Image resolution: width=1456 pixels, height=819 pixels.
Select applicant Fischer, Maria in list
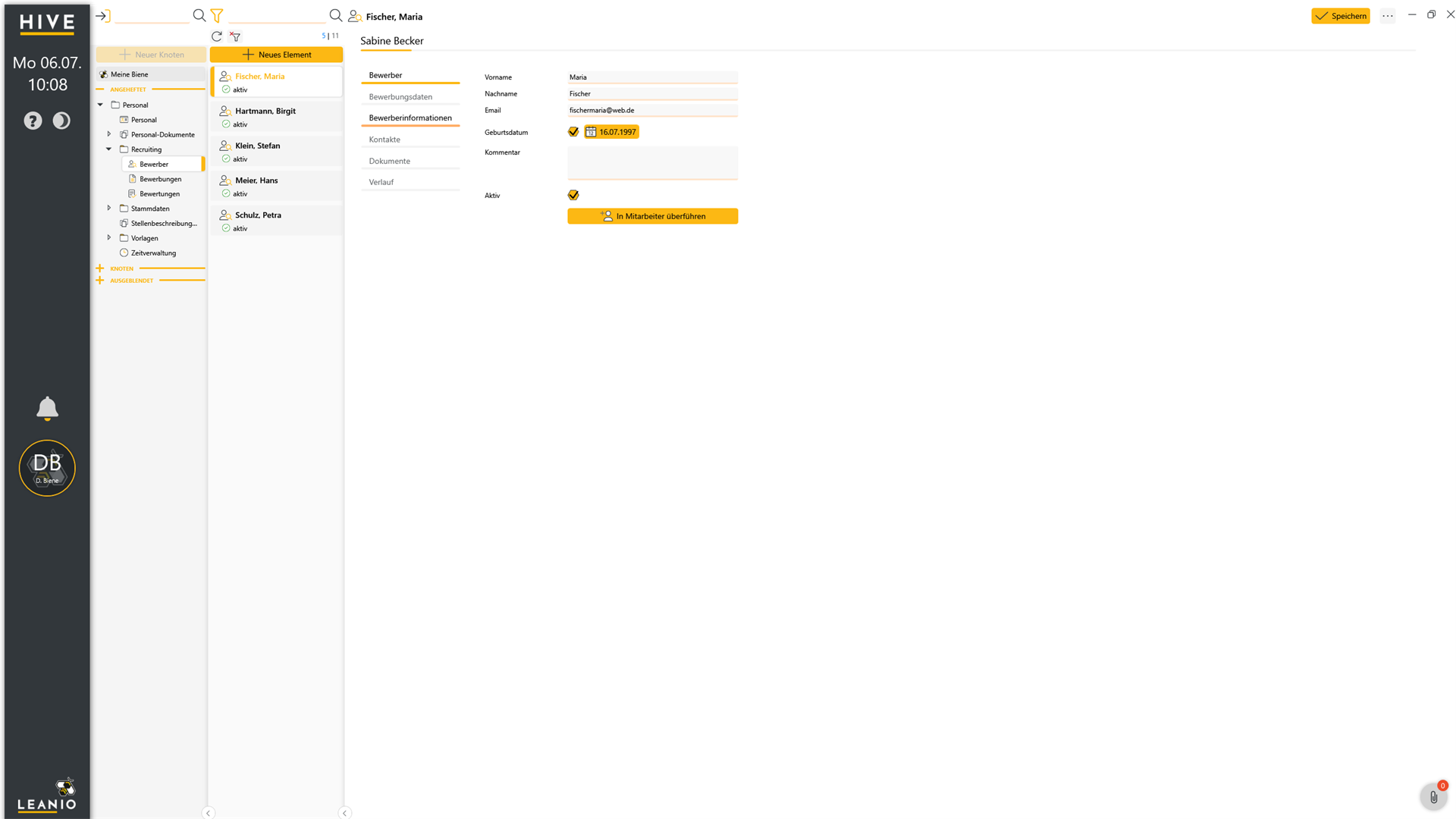click(x=277, y=82)
